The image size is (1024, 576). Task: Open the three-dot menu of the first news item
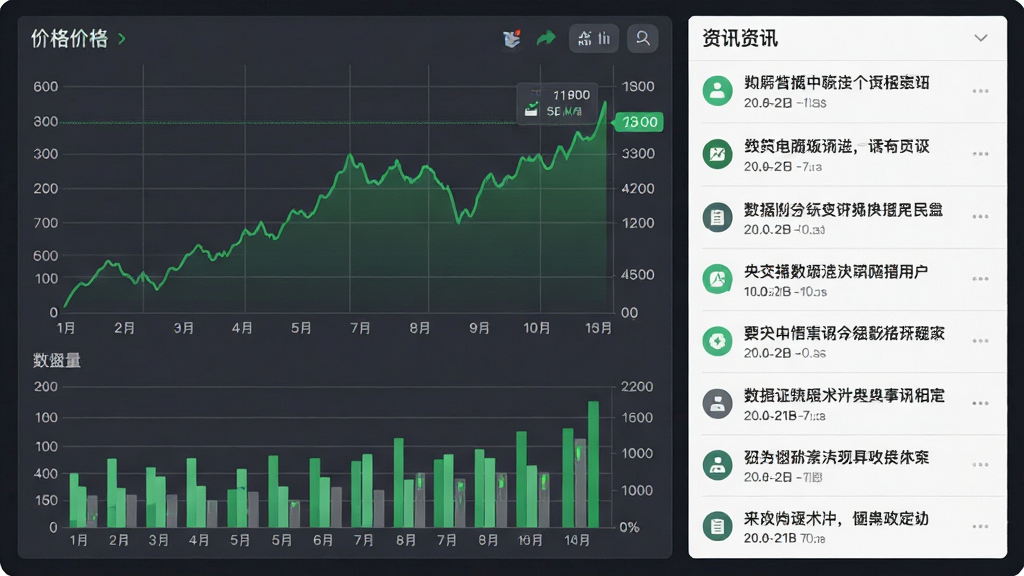(980, 91)
